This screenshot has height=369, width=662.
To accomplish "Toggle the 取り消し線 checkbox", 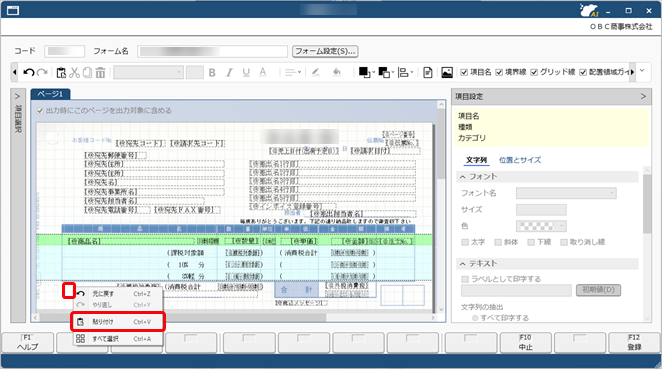I will click(564, 242).
